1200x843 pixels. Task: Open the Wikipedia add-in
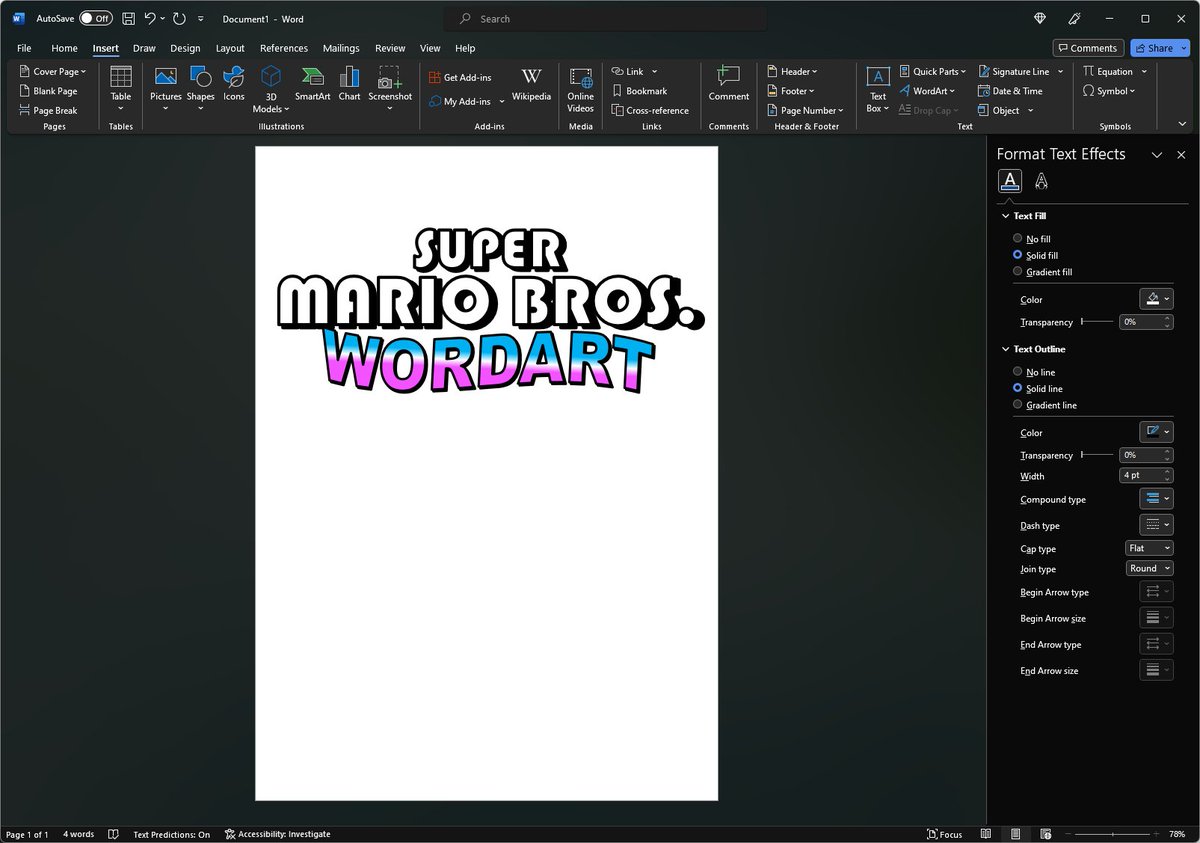tap(531, 84)
